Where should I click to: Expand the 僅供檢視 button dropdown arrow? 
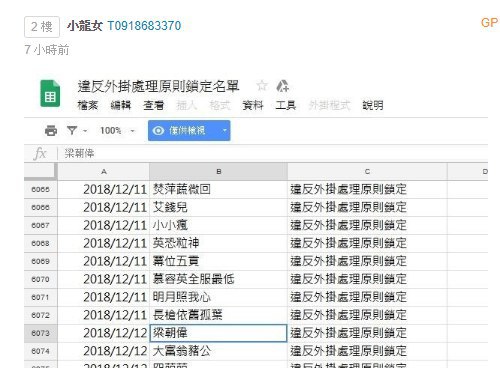click(225, 130)
